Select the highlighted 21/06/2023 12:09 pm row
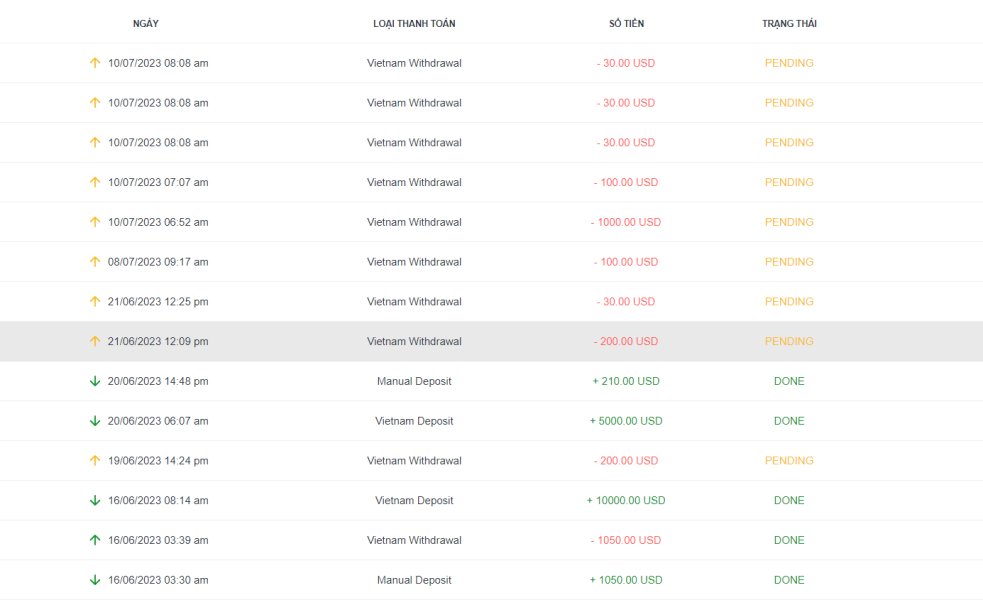This screenshot has height=600, width=983. (492, 341)
